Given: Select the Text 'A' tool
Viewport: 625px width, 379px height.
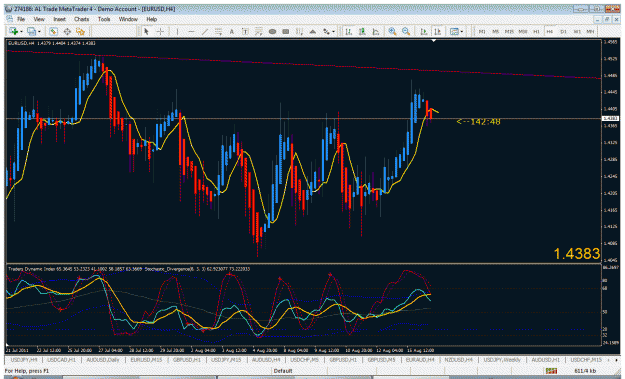Looking at the screenshot, I should (232, 31).
